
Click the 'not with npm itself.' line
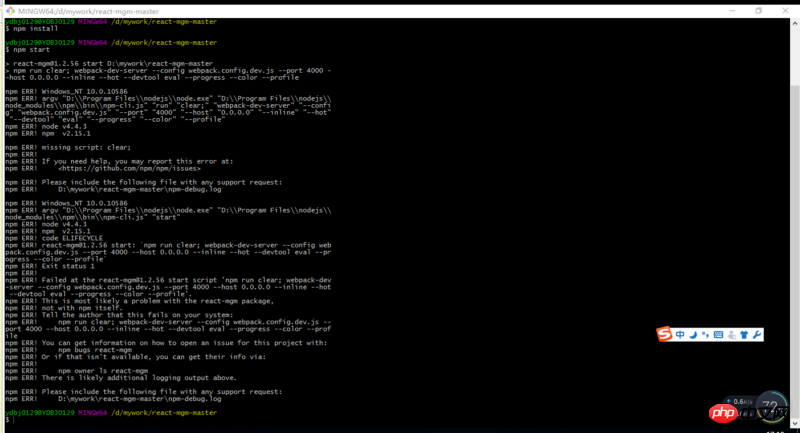pyautogui.click(x=64, y=308)
